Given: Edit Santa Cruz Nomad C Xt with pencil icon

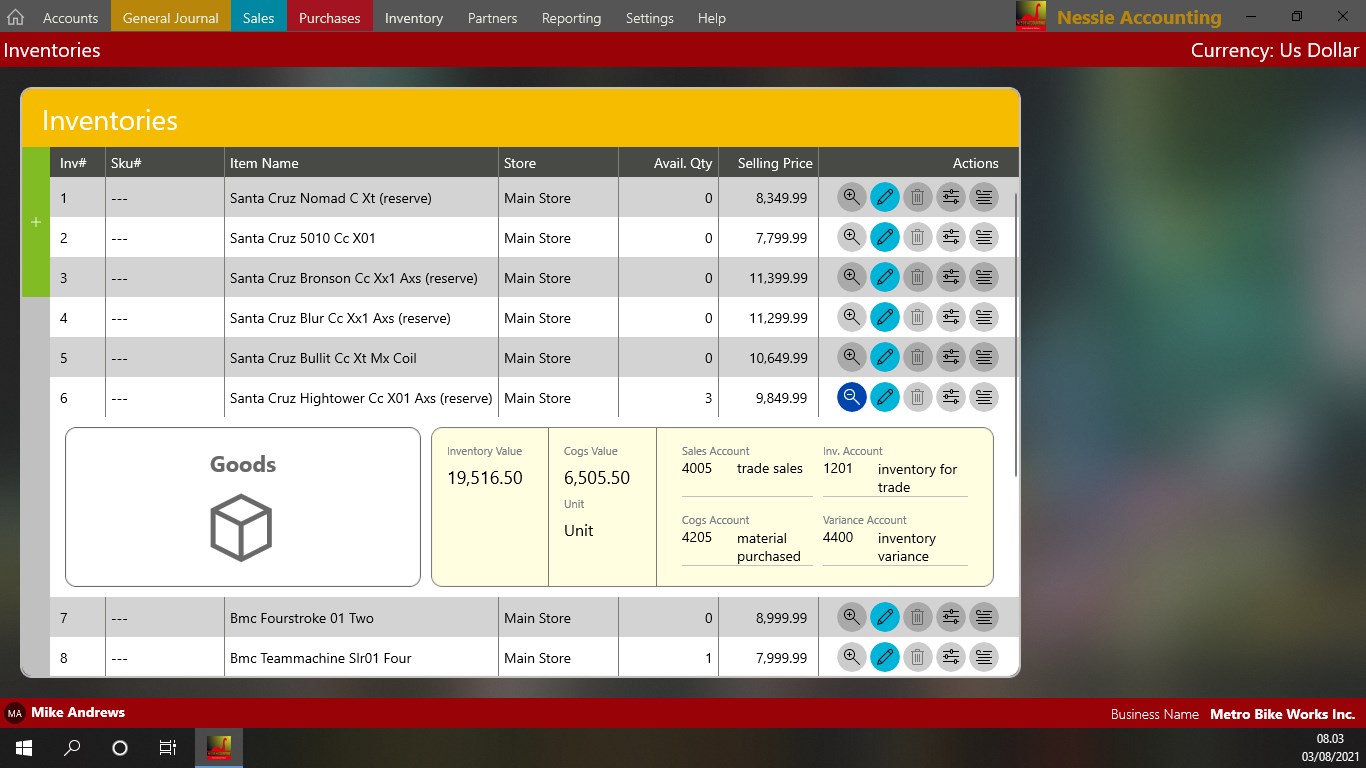Looking at the screenshot, I should pyautogui.click(x=885, y=198).
